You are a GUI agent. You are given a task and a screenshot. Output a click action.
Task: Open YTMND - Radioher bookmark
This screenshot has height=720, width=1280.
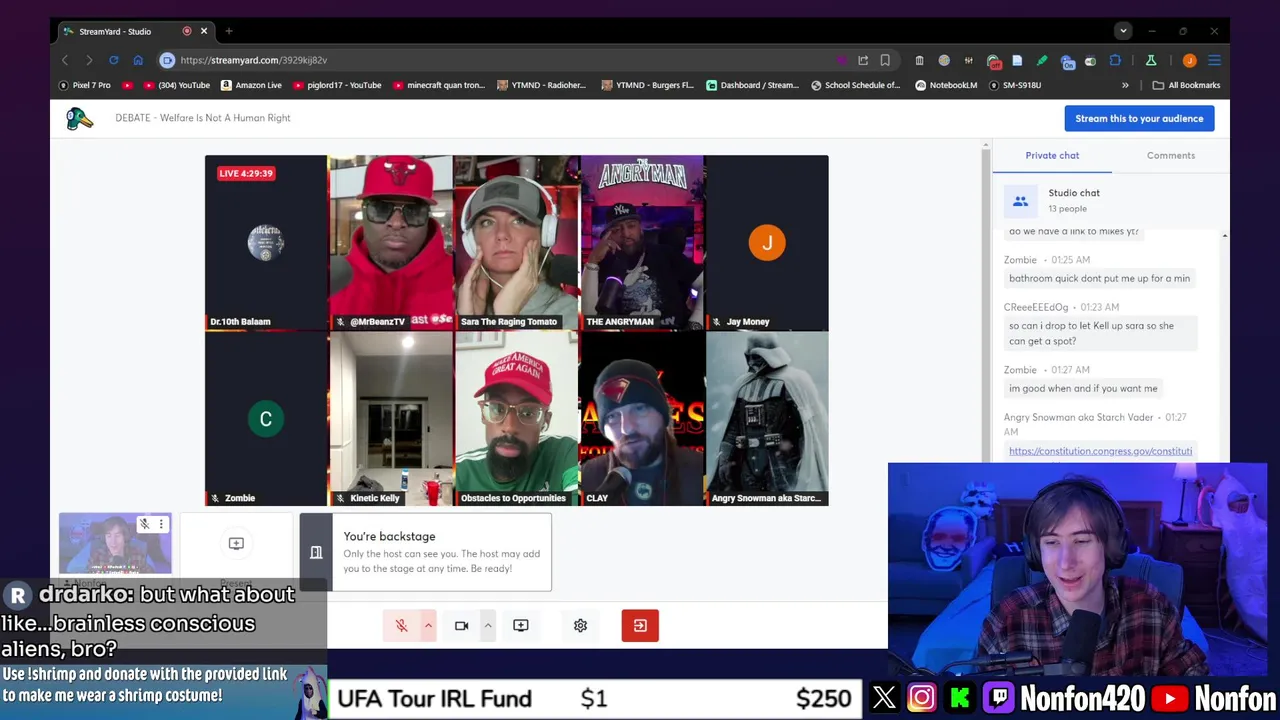pyautogui.click(x=543, y=85)
